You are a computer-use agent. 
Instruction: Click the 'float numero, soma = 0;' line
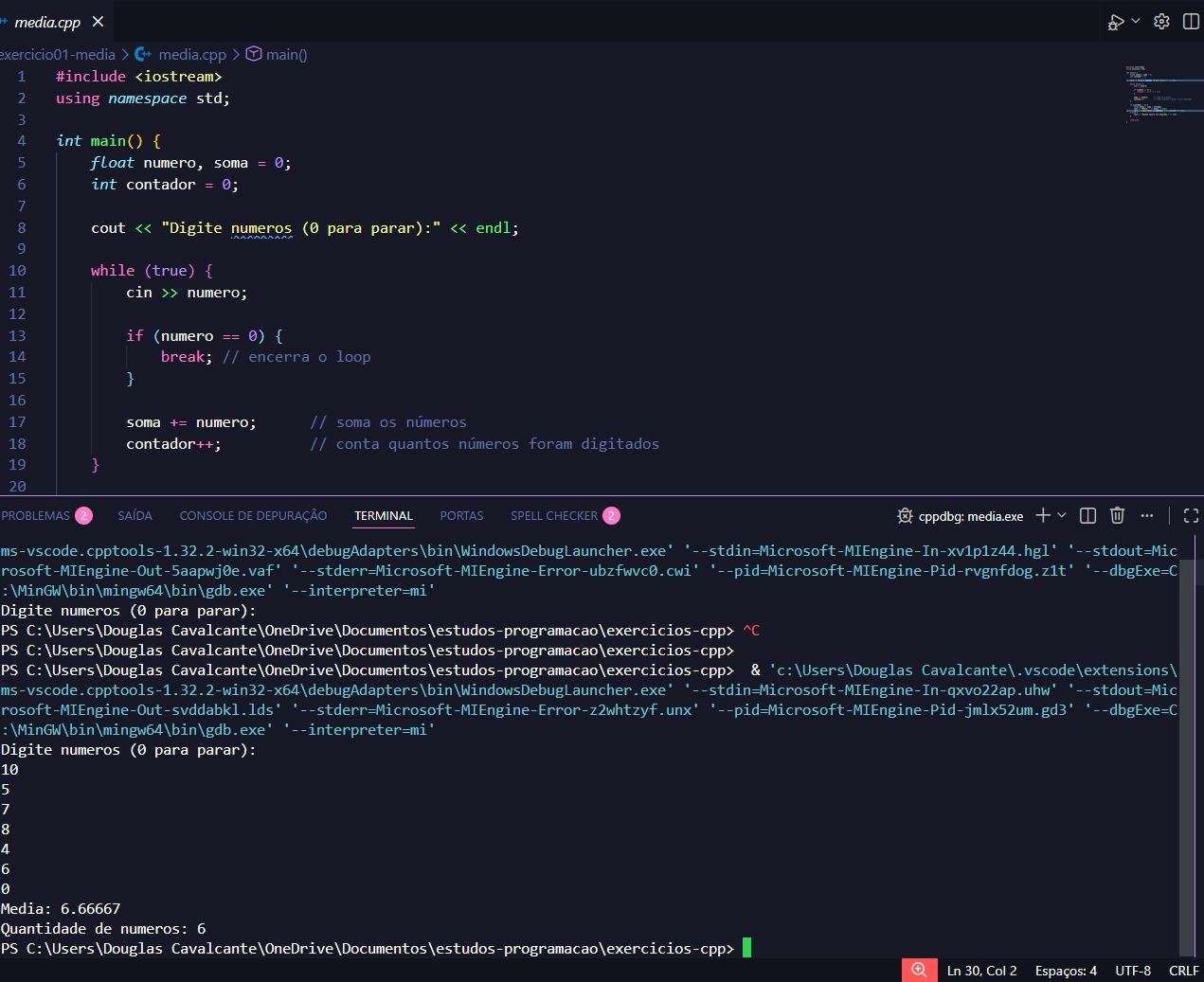pyautogui.click(x=190, y=163)
